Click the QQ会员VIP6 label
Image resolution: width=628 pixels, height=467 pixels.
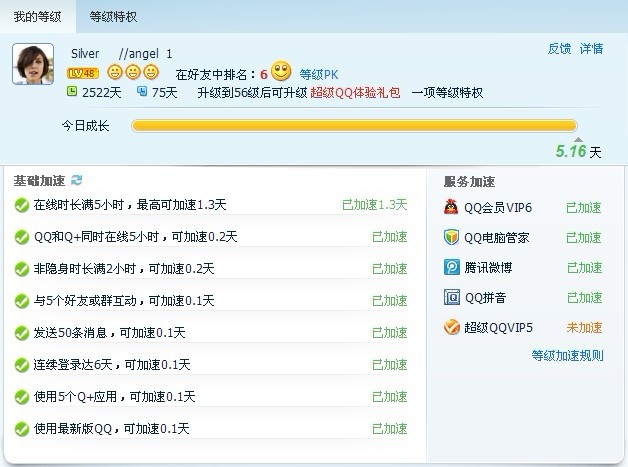498,208
